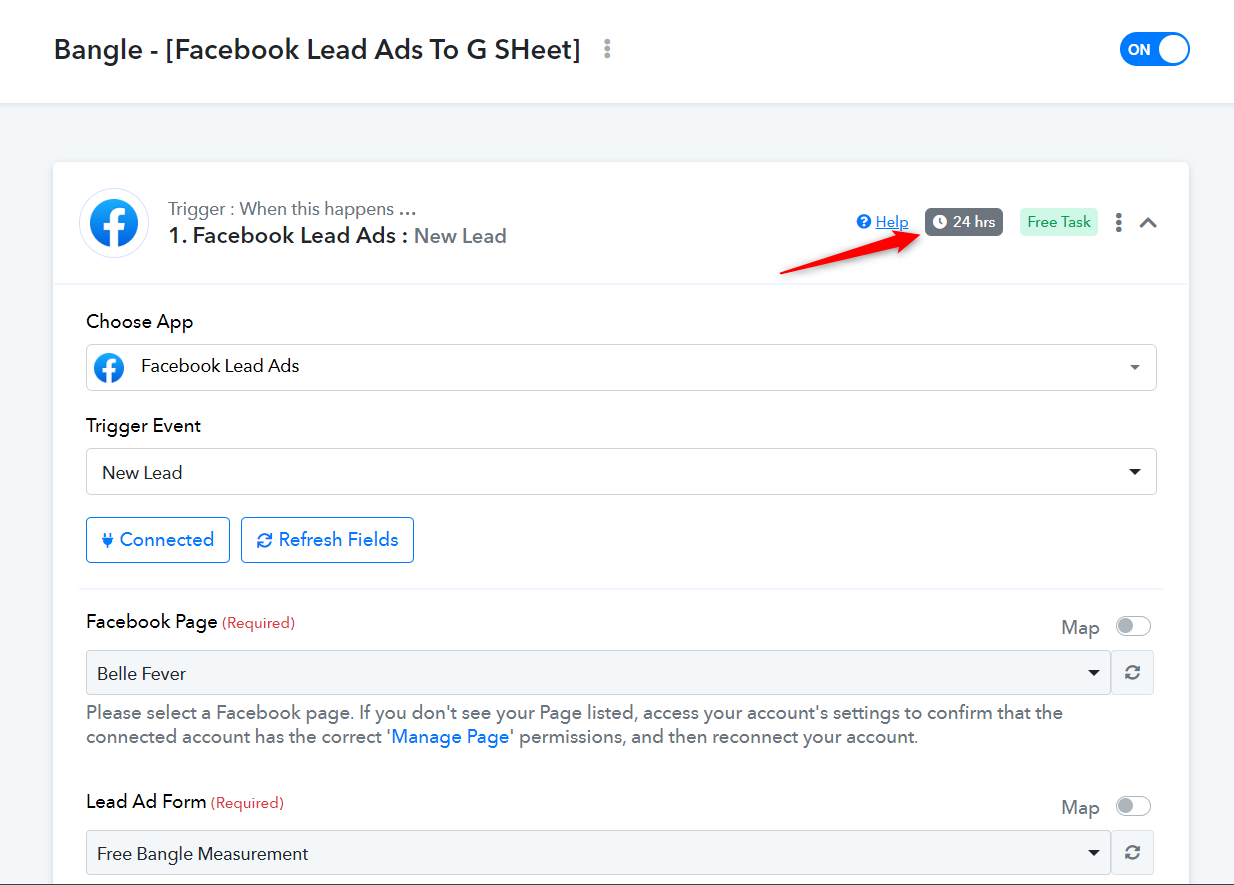Open the Choose App dropdown

pos(621,367)
